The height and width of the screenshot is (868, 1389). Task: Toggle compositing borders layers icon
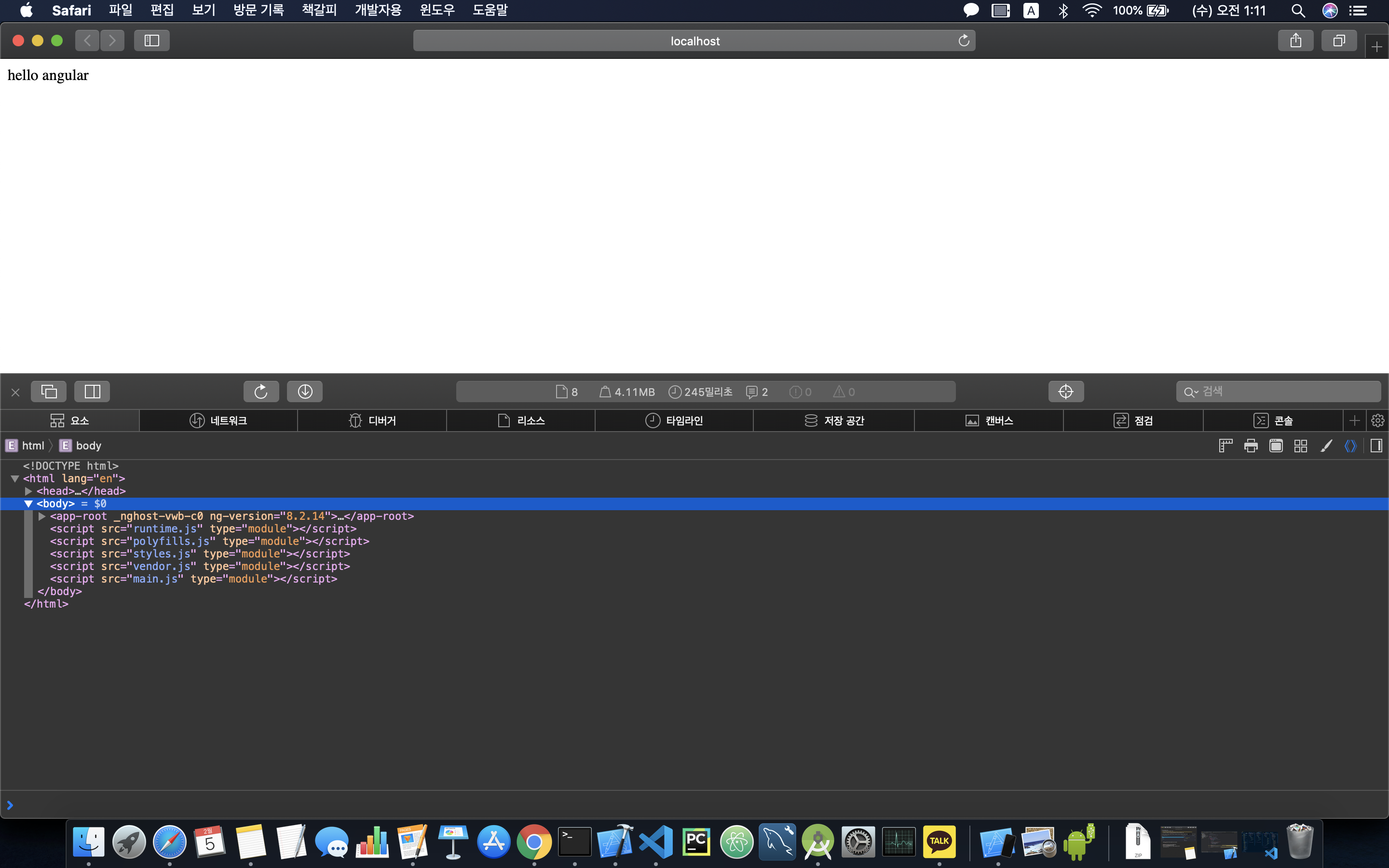tap(1301, 446)
